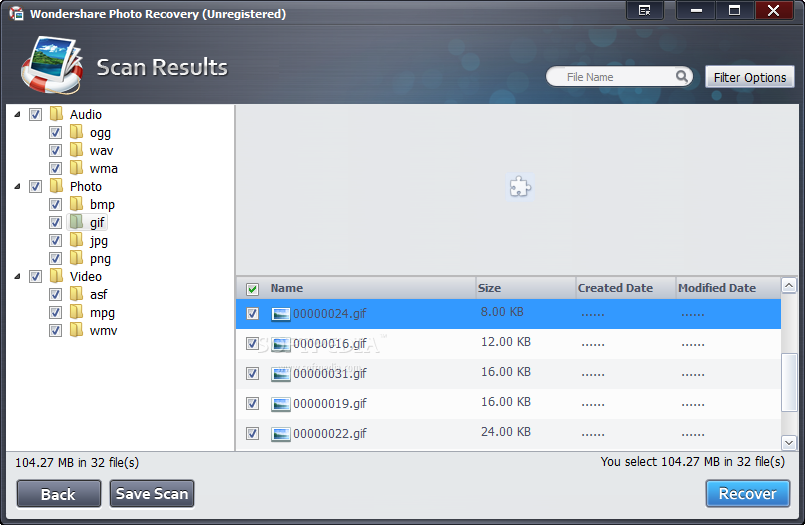Click the ogg folder icon
The image size is (805, 525).
(x=76, y=132)
